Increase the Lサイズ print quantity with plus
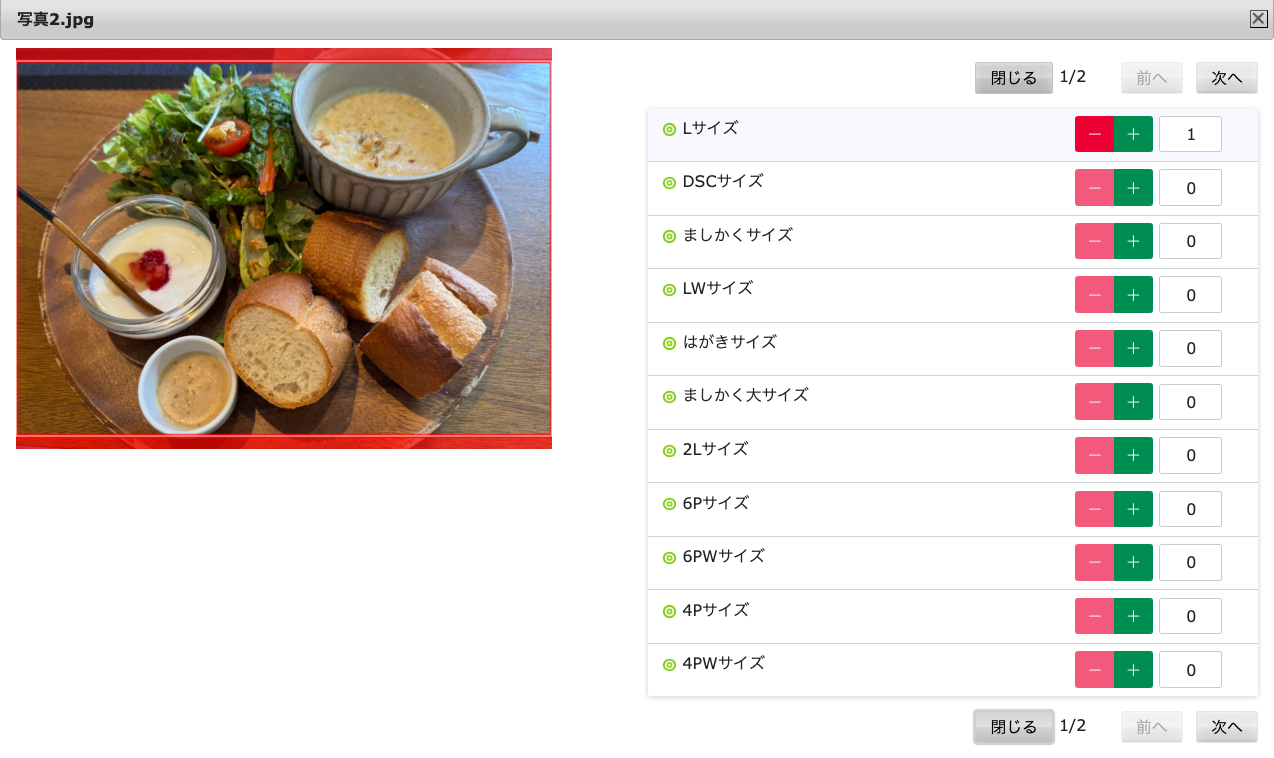 1133,134
